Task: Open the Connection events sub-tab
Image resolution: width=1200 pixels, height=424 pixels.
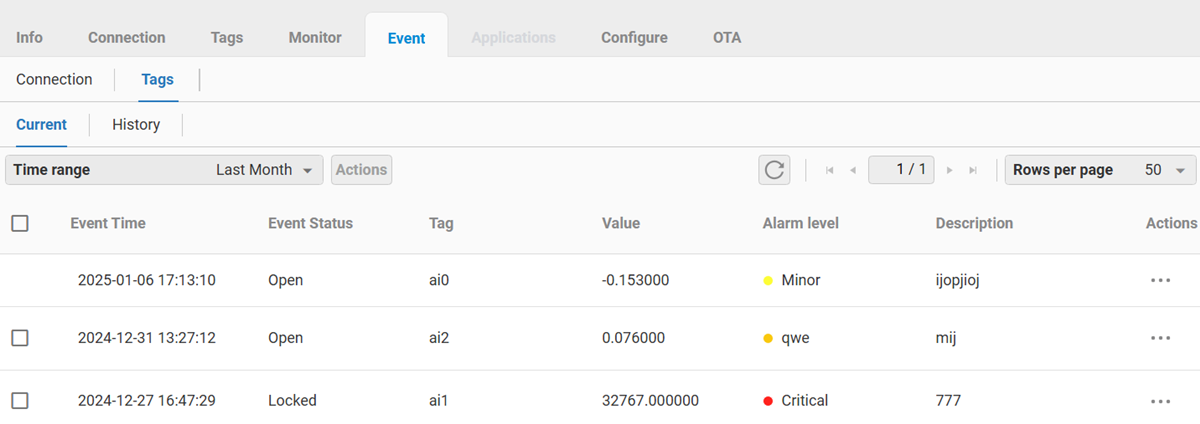Action: click(54, 80)
